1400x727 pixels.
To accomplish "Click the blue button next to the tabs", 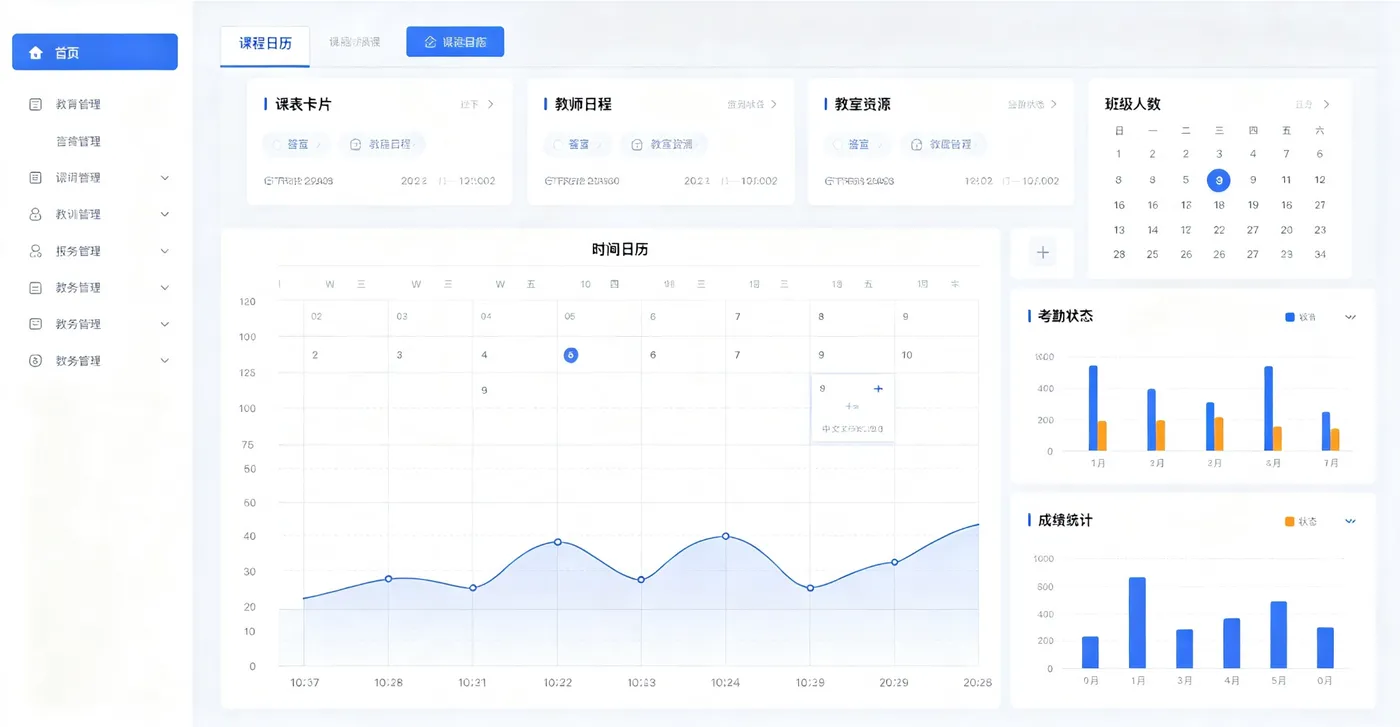I will [455, 42].
